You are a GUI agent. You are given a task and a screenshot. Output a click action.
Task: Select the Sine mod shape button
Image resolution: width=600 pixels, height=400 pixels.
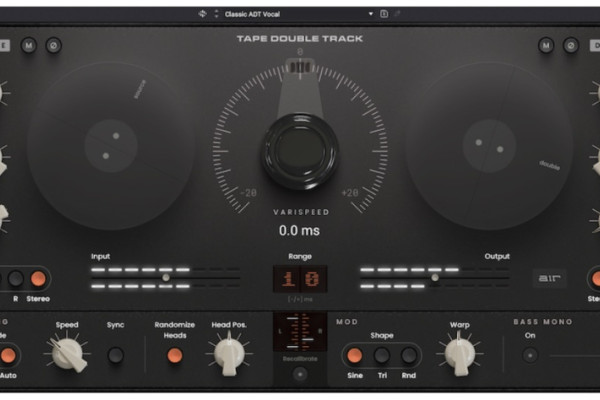coord(355,355)
